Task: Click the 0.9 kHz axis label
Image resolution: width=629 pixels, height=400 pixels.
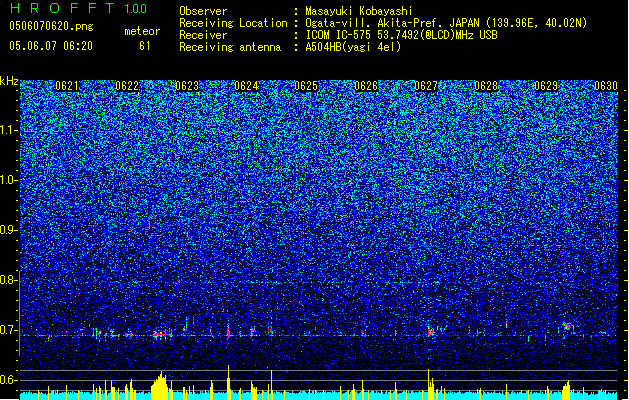Action: (x=9, y=230)
